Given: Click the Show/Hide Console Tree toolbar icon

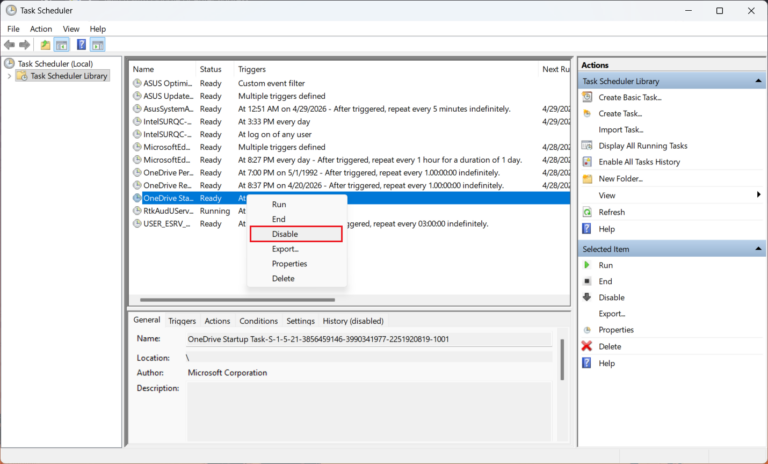Looking at the screenshot, I should (x=62, y=45).
